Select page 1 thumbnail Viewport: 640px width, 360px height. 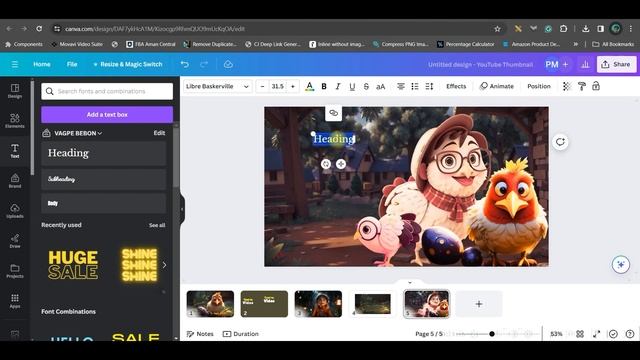tap(210, 304)
